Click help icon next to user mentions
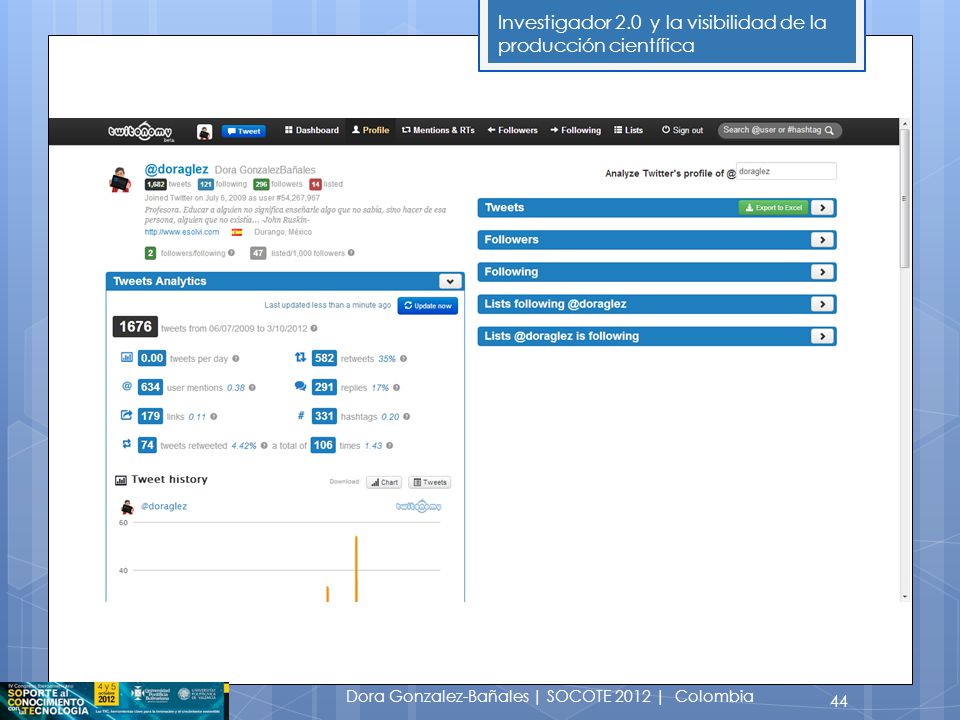Viewport: 960px width, 720px height. tap(252, 388)
